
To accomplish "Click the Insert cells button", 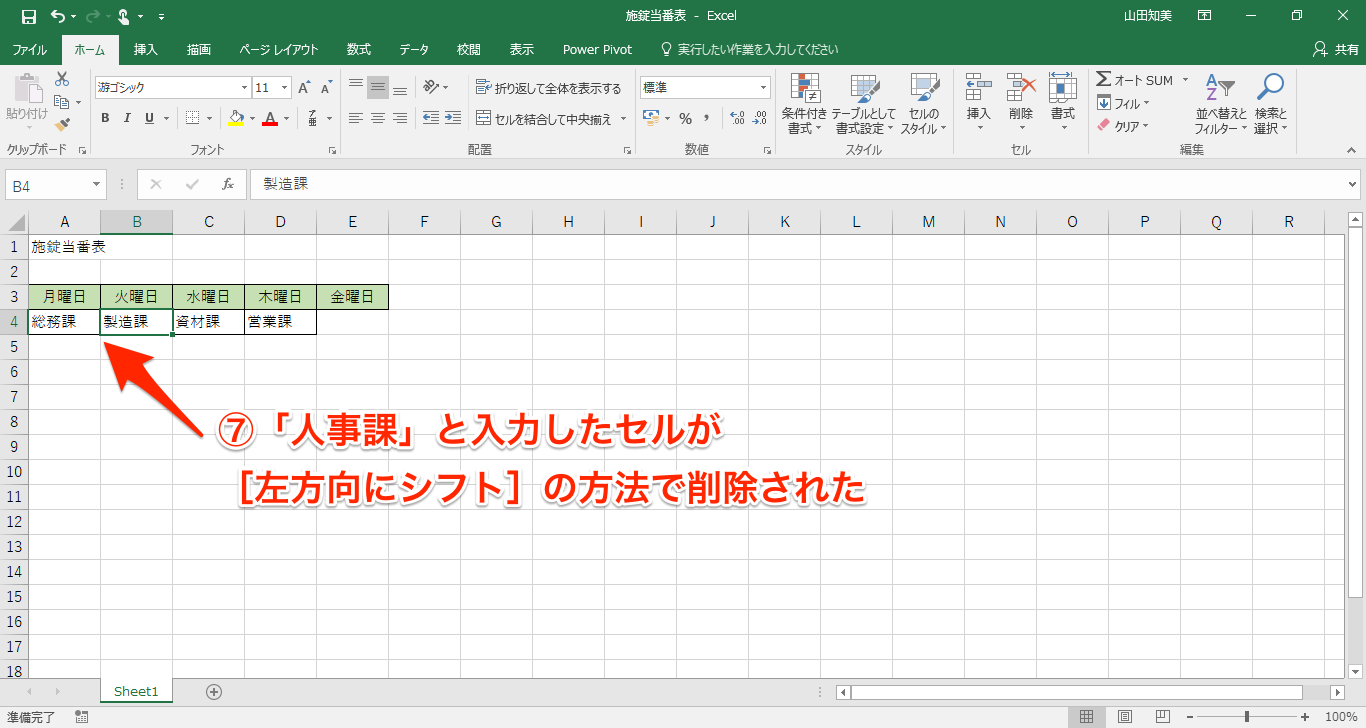I will click(x=978, y=104).
